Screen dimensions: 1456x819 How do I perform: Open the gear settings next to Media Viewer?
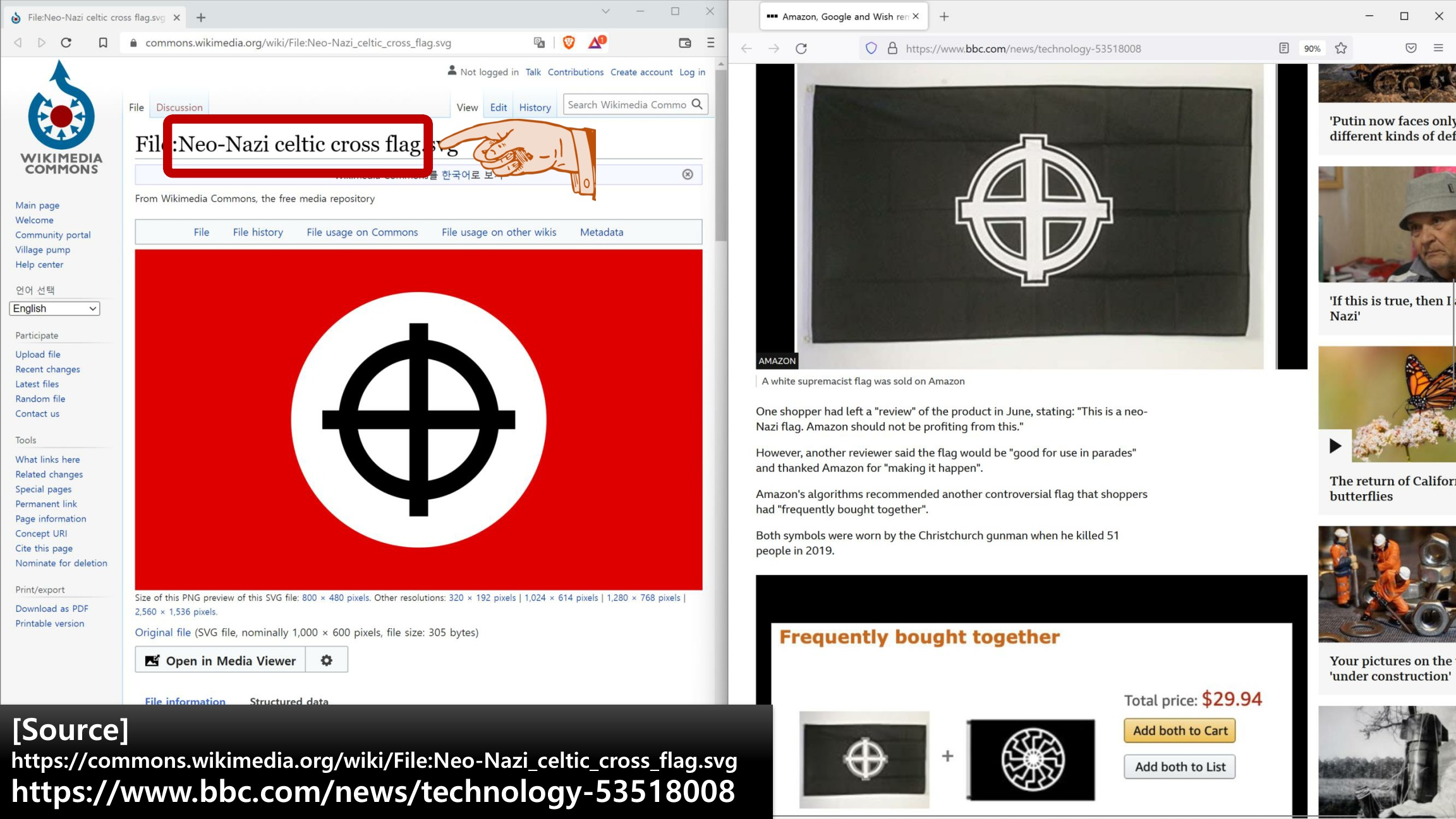click(x=326, y=660)
